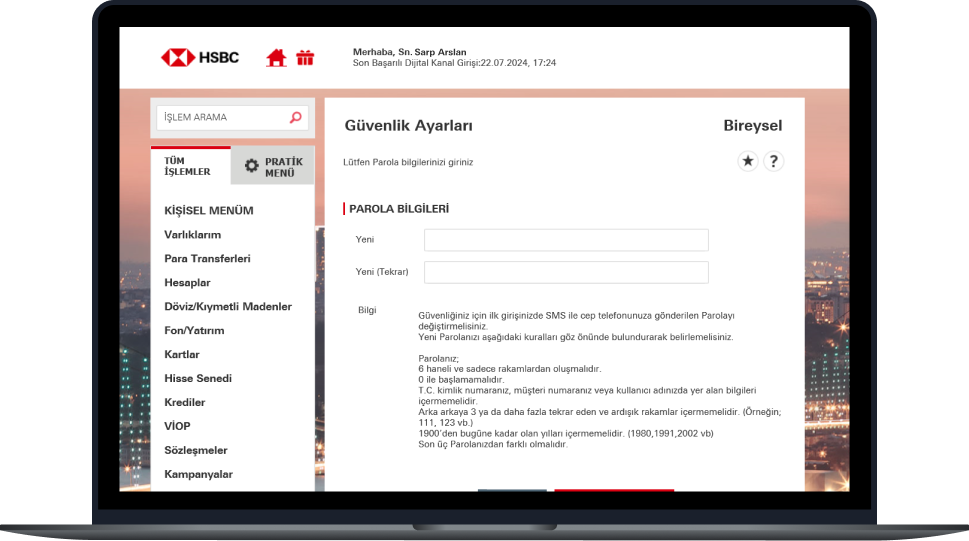
Task: Open the Hesaplar menu item
Action: pos(187,283)
